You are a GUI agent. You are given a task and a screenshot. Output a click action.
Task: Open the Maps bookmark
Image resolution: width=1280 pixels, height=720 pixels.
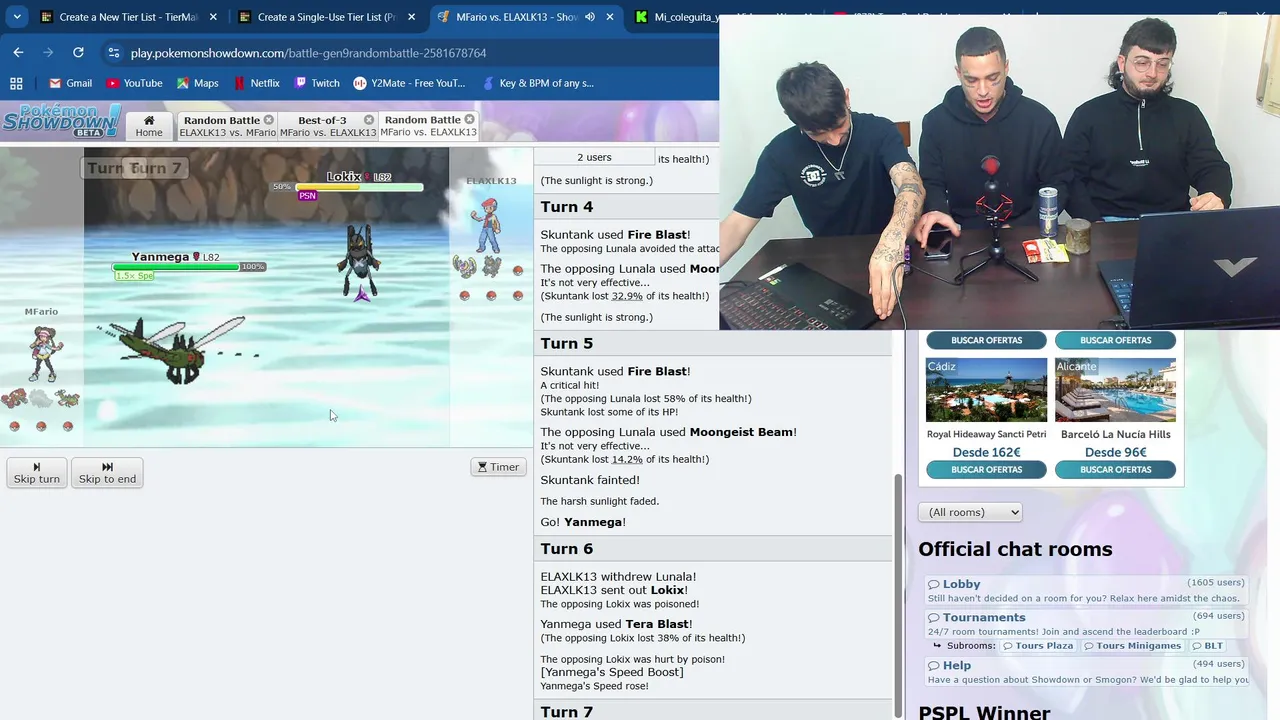click(197, 83)
